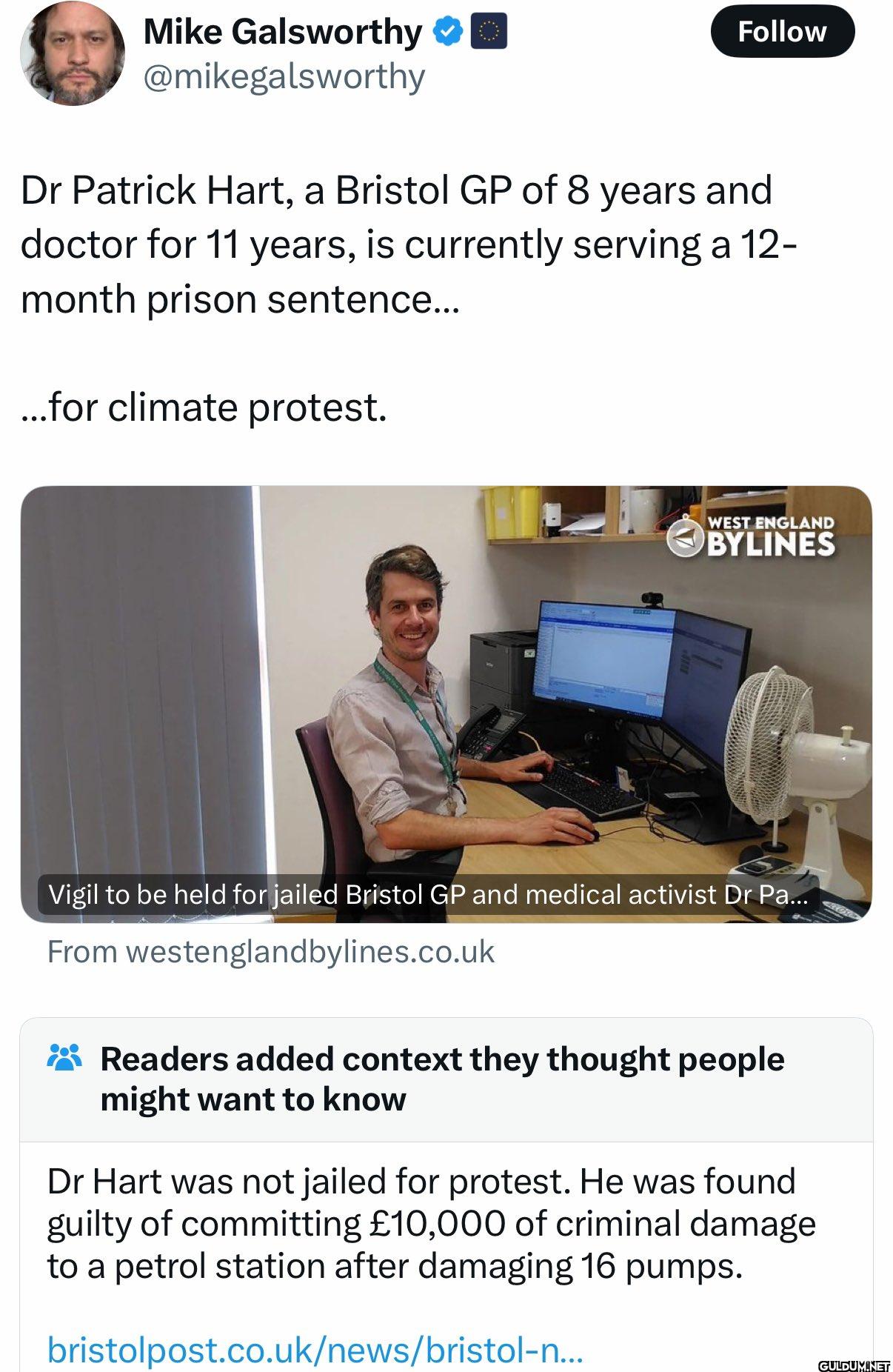The height and width of the screenshot is (1372, 893).
Task: Click the community notes people icon
Action: 64,1058
